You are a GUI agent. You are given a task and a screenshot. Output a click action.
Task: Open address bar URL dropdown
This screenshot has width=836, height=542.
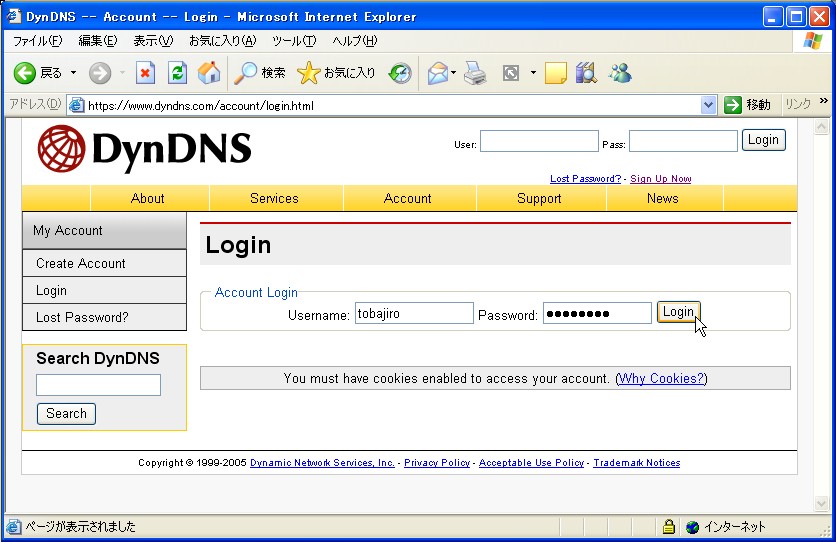pos(708,105)
